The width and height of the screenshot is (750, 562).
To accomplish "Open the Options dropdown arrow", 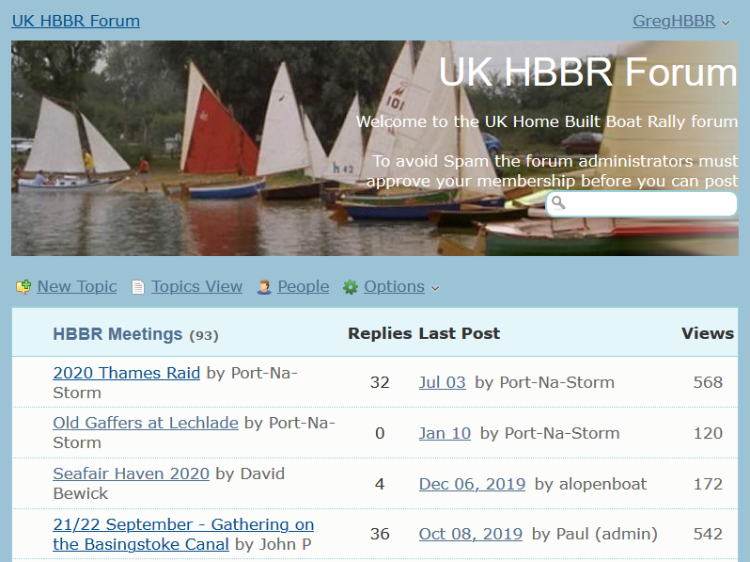I will (435, 288).
